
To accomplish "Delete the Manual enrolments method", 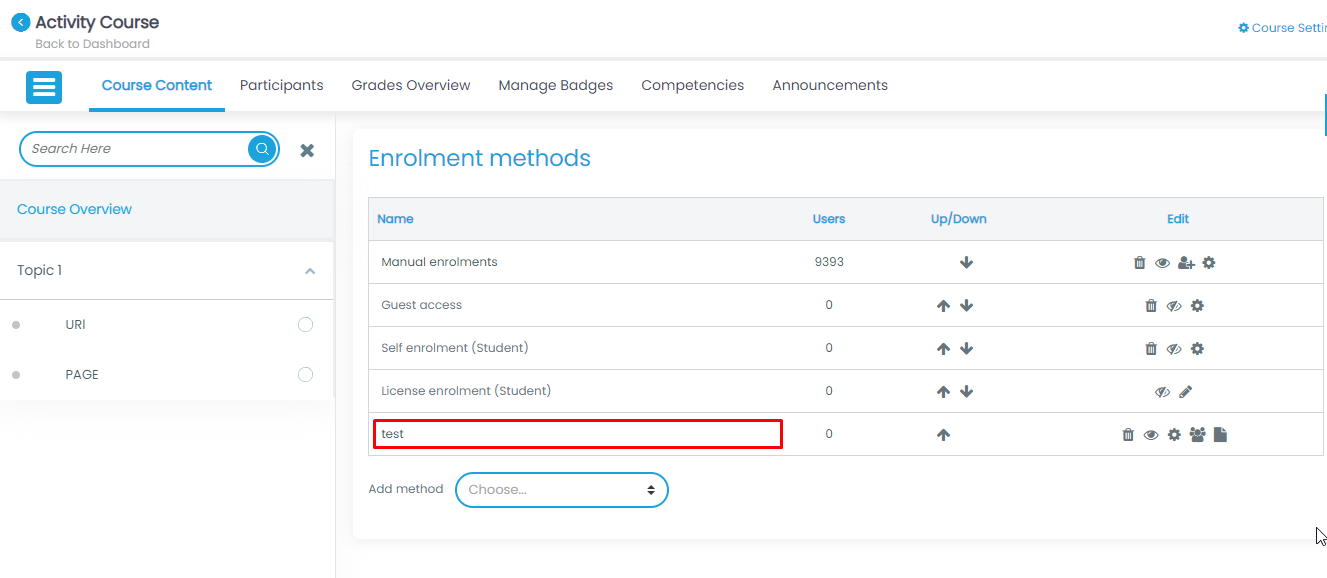I will click(x=1139, y=263).
